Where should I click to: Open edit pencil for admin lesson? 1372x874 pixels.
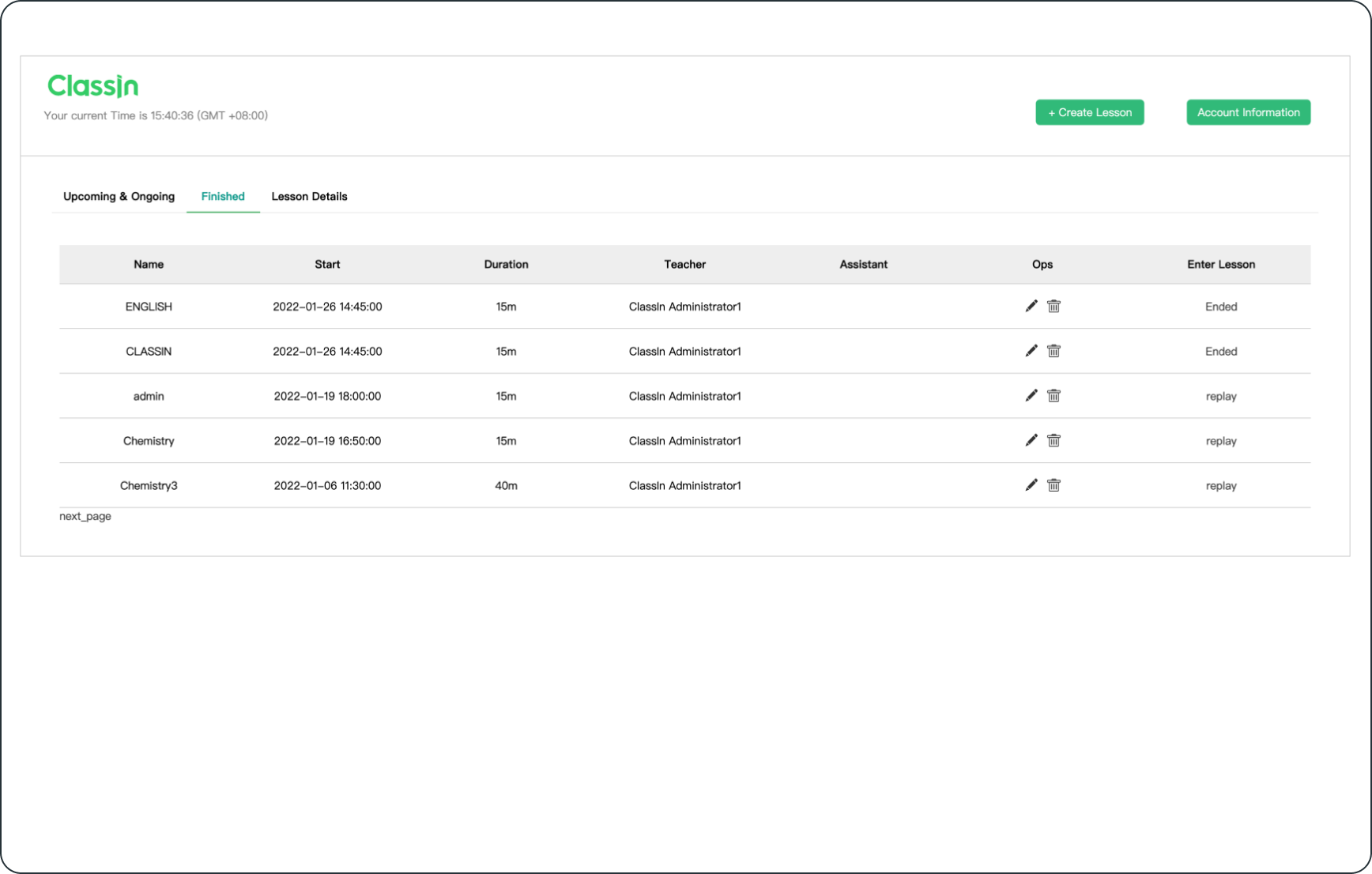(1031, 395)
